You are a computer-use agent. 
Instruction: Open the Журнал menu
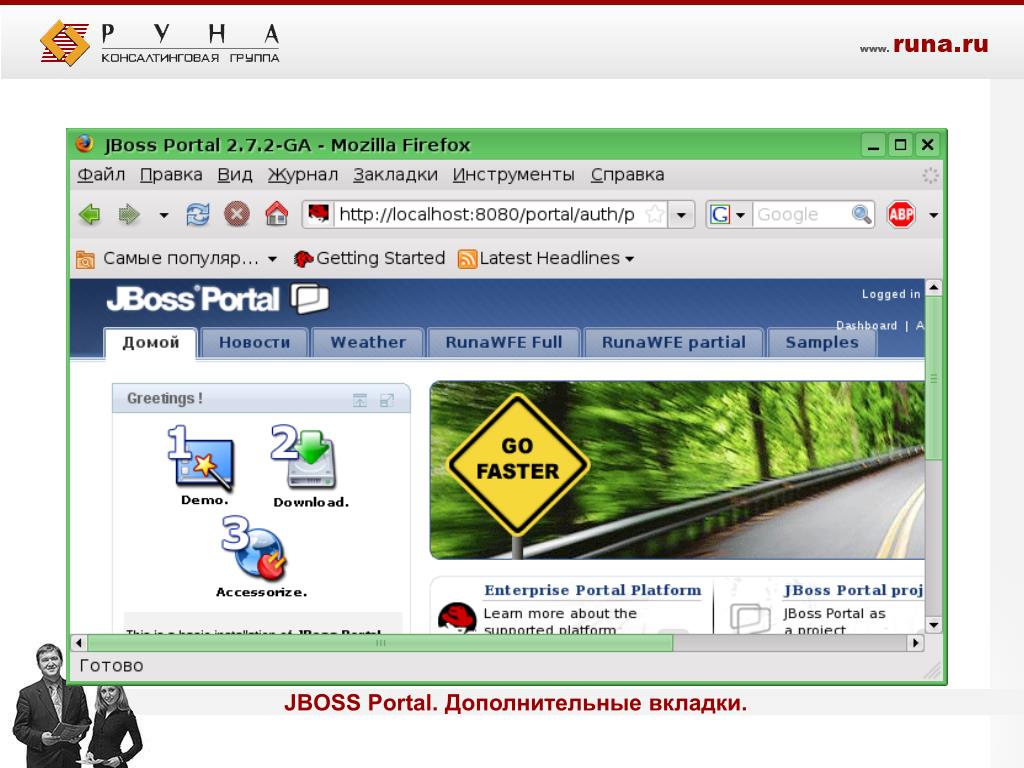click(x=302, y=175)
